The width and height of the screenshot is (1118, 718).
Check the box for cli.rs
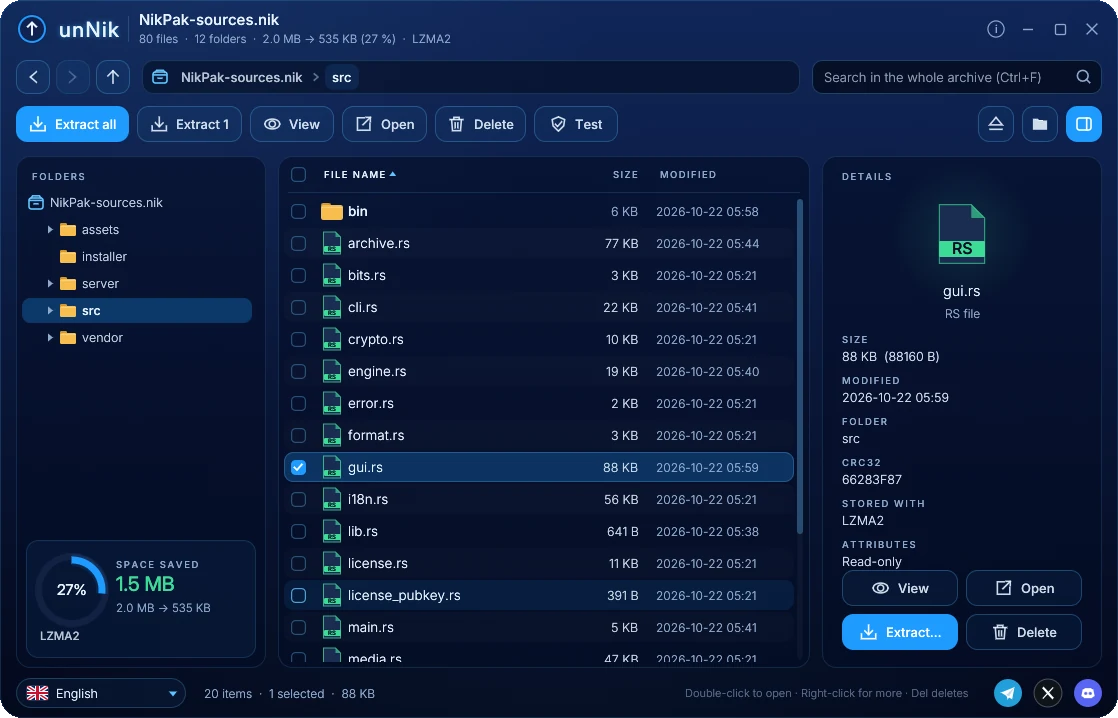tap(298, 307)
